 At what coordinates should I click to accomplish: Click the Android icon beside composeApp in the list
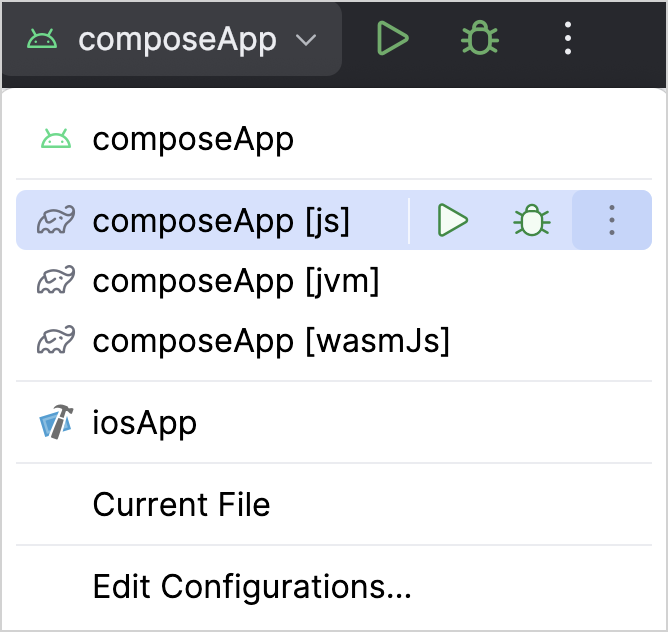[56, 139]
